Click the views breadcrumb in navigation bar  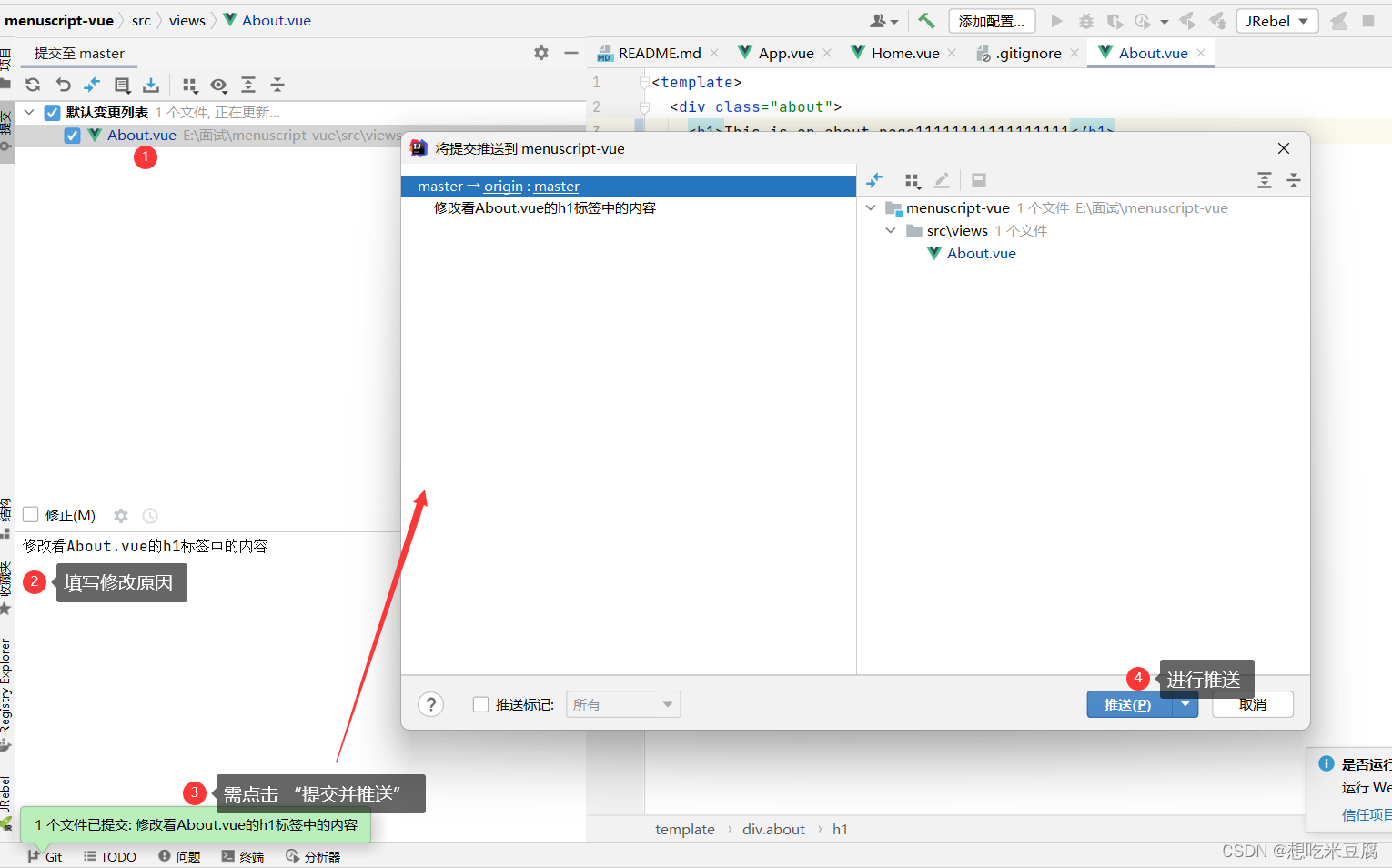(187, 20)
